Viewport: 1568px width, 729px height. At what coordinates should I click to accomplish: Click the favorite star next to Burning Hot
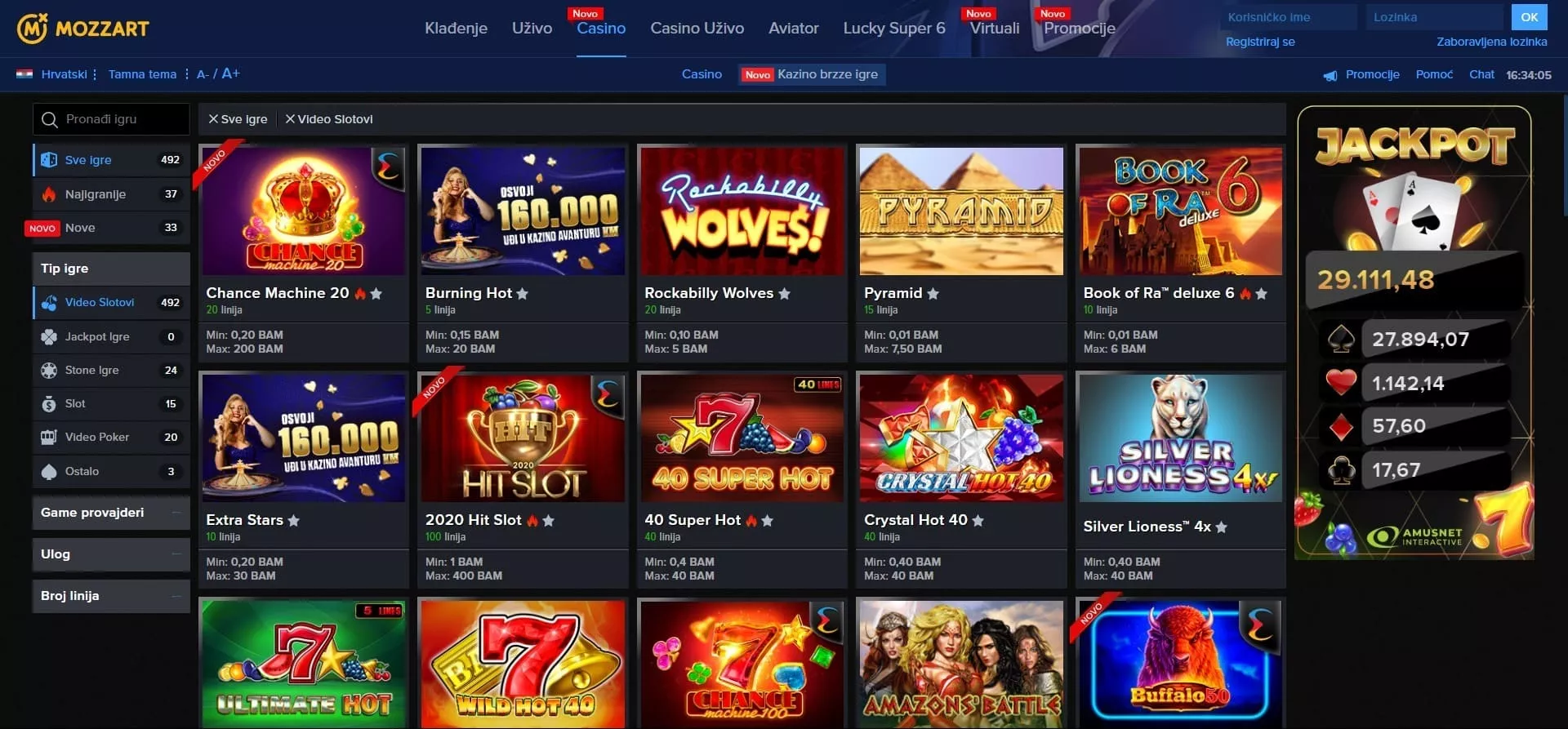[522, 294]
